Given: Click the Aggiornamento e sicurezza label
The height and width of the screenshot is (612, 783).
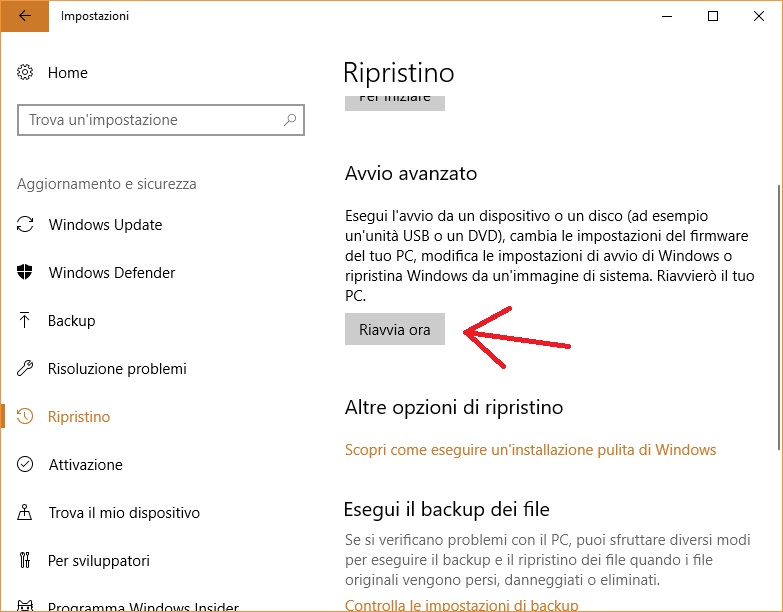Looking at the screenshot, I should pyautogui.click(x=107, y=184).
